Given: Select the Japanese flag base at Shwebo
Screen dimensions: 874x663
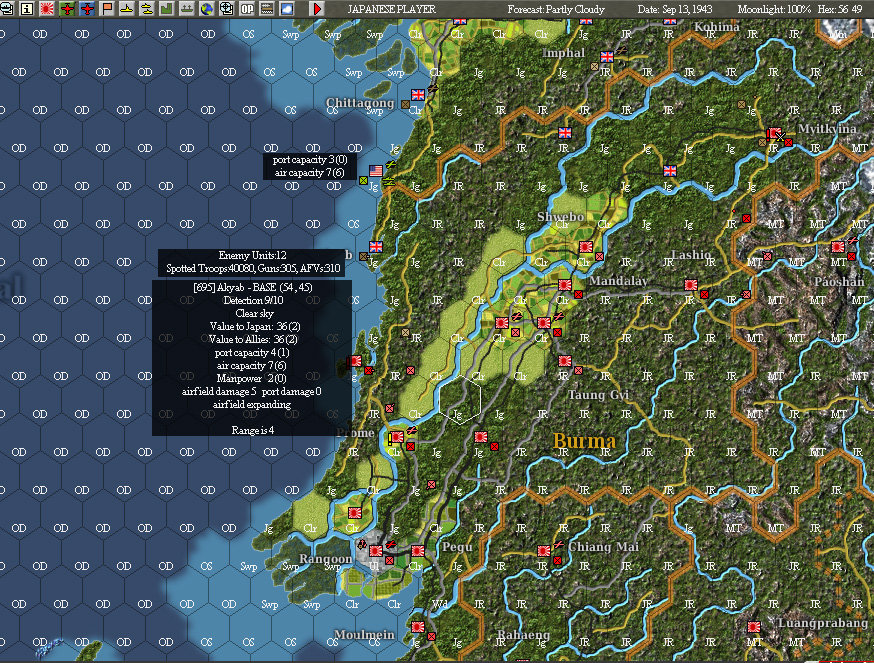Looking at the screenshot, I should [x=585, y=246].
